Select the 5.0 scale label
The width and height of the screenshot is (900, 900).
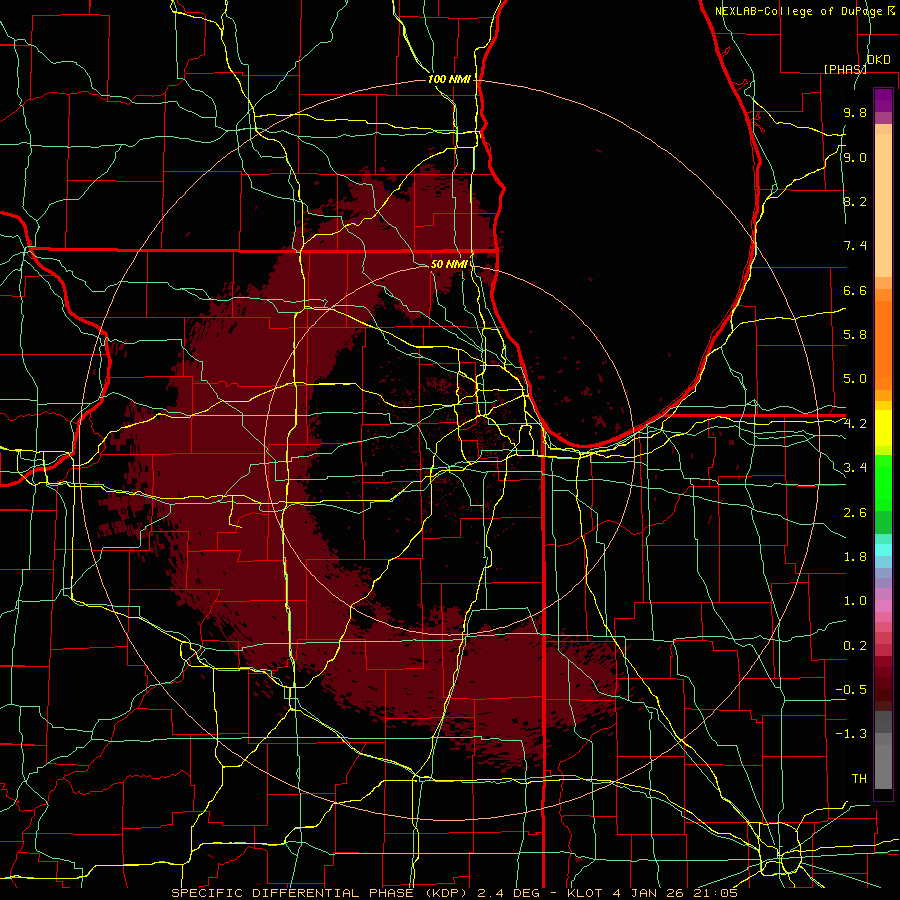point(855,379)
